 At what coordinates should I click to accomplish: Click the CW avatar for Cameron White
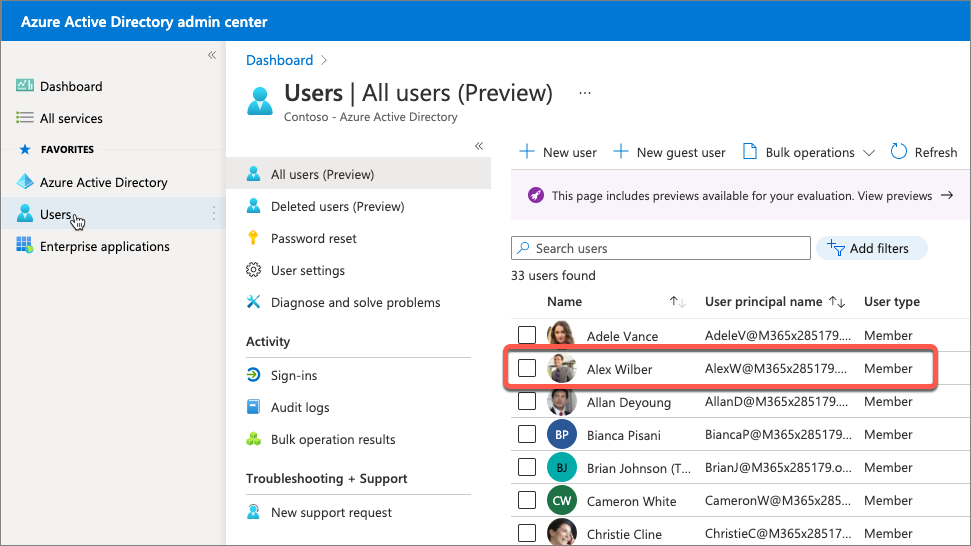click(x=562, y=500)
